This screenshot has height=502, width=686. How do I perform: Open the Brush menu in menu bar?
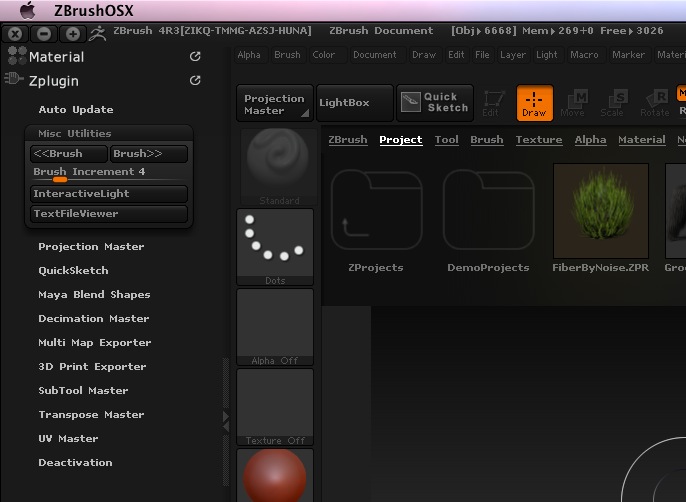tap(287, 55)
